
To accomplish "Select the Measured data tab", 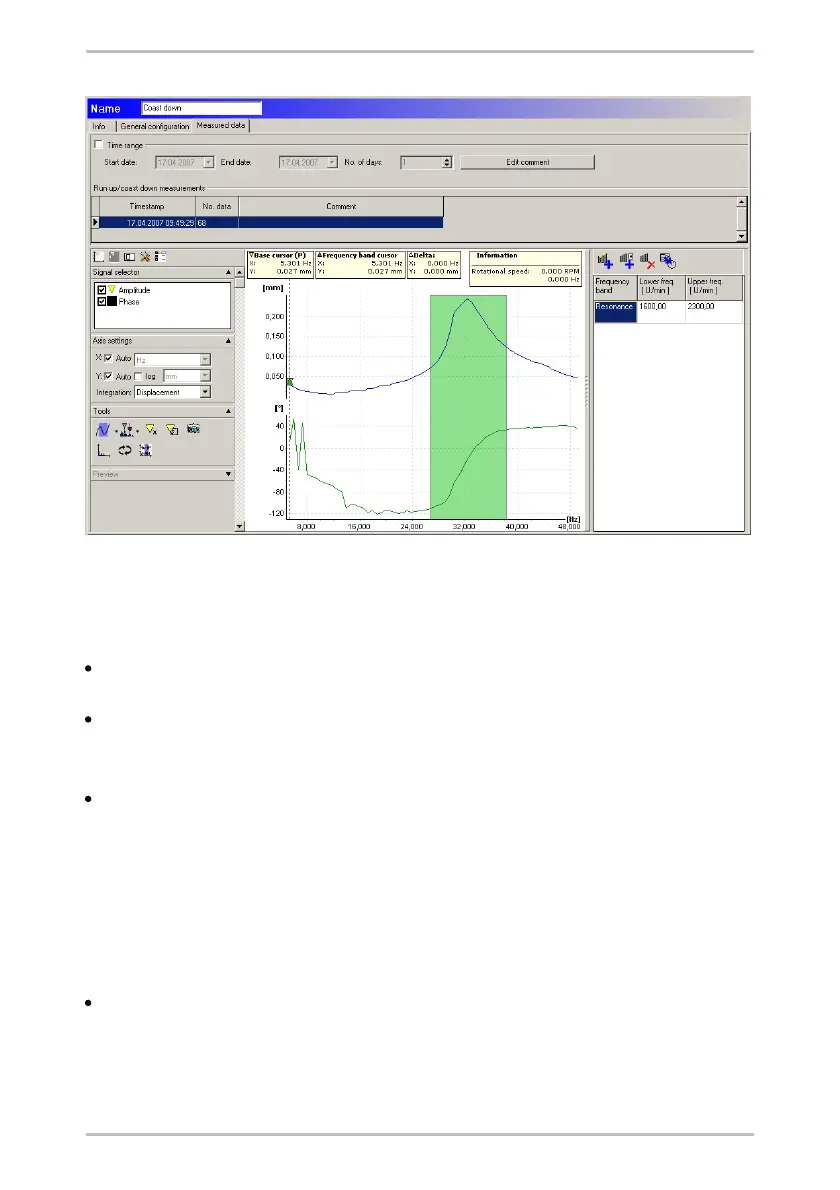I will tap(221, 126).
